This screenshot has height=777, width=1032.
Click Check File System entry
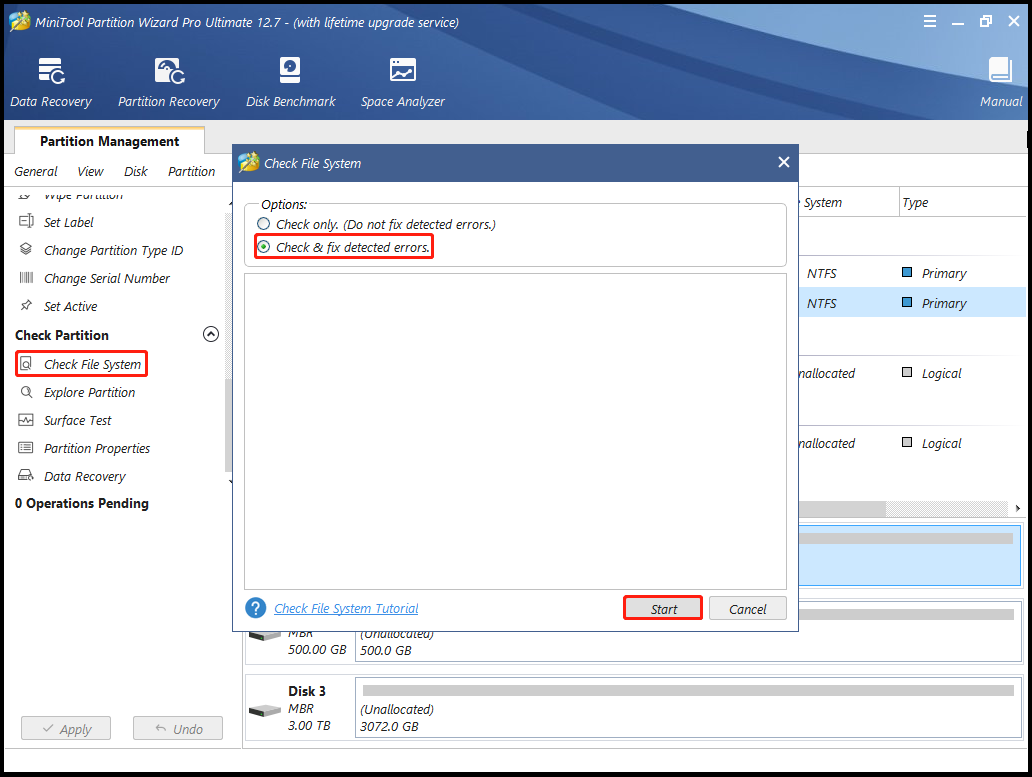coord(92,364)
